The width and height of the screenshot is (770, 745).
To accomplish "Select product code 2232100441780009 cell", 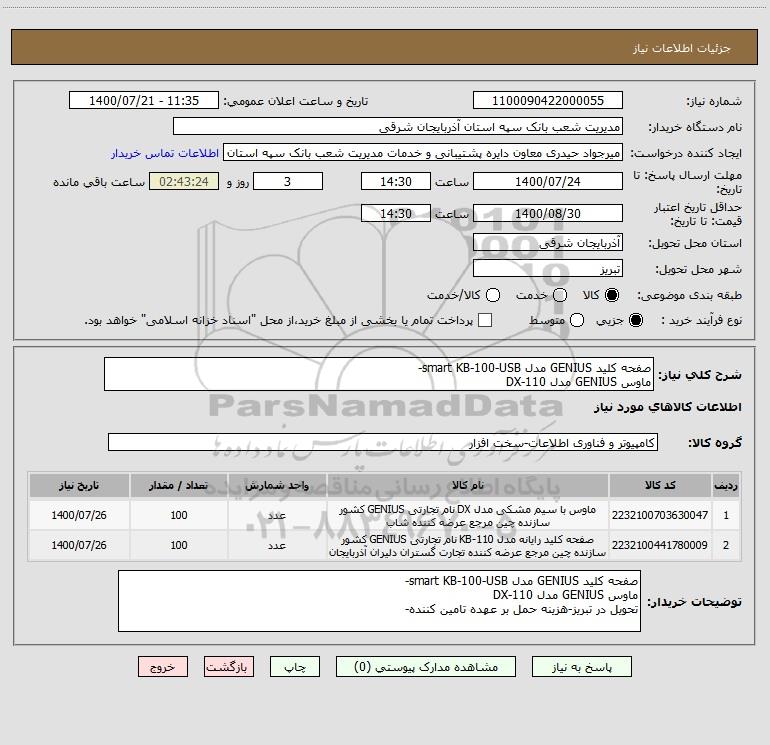I will coord(660,545).
